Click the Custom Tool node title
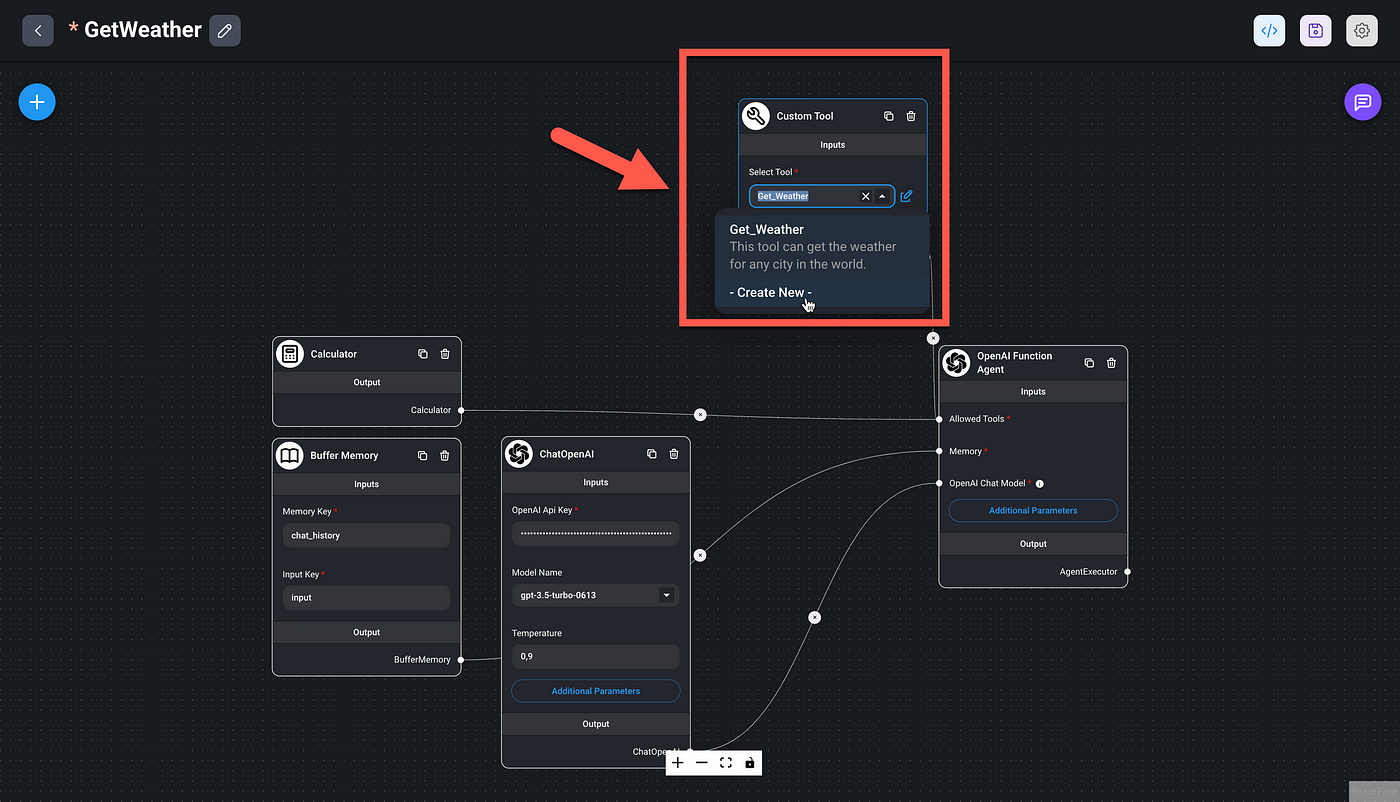1400x802 pixels. 805,116
